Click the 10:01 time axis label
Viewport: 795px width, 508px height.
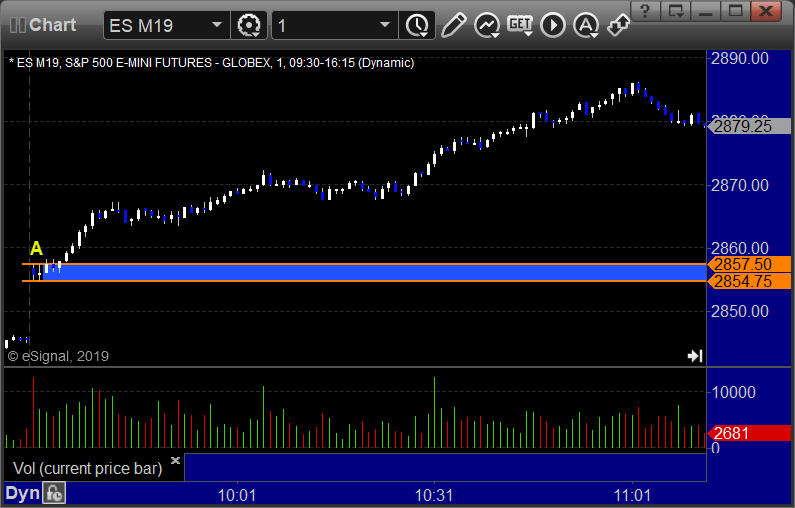pyautogui.click(x=237, y=495)
